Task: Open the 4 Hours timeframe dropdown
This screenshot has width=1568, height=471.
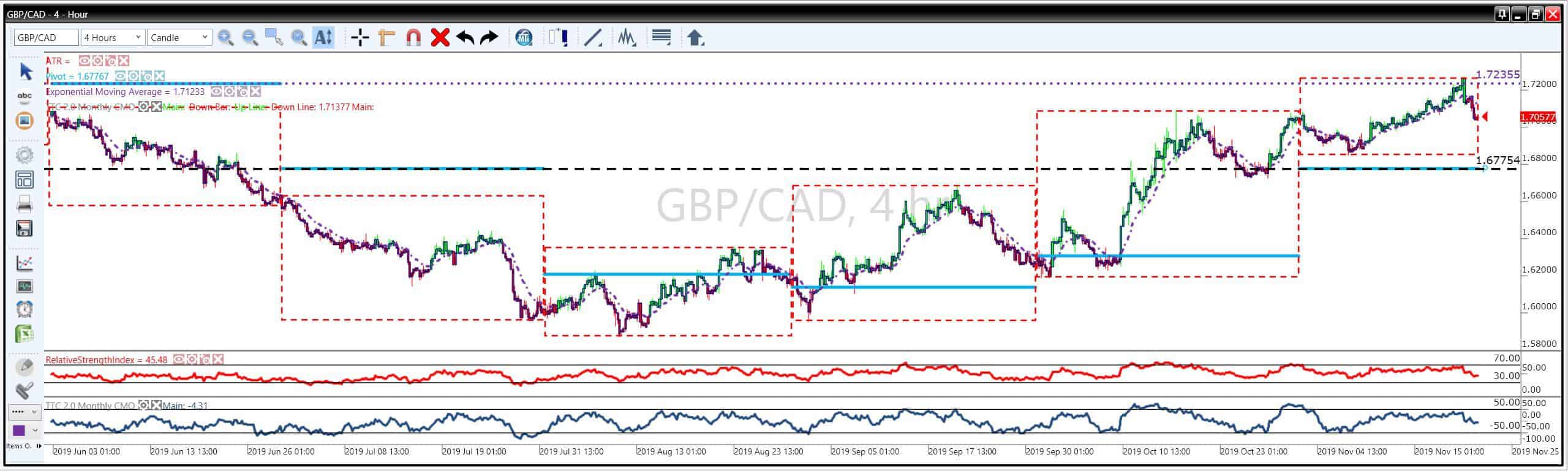Action: (x=113, y=38)
